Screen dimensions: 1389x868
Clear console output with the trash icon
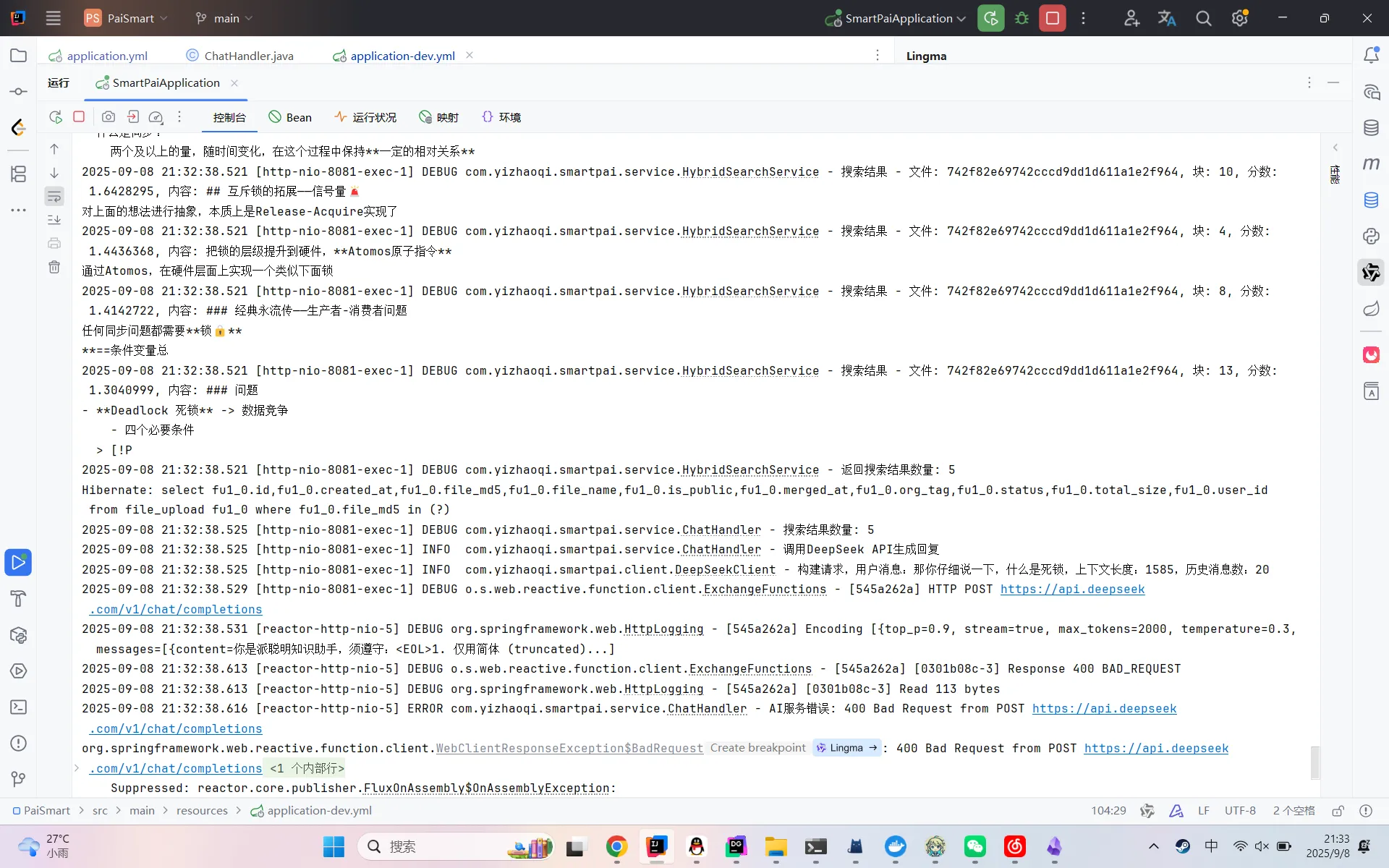click(x=54, y=268)
